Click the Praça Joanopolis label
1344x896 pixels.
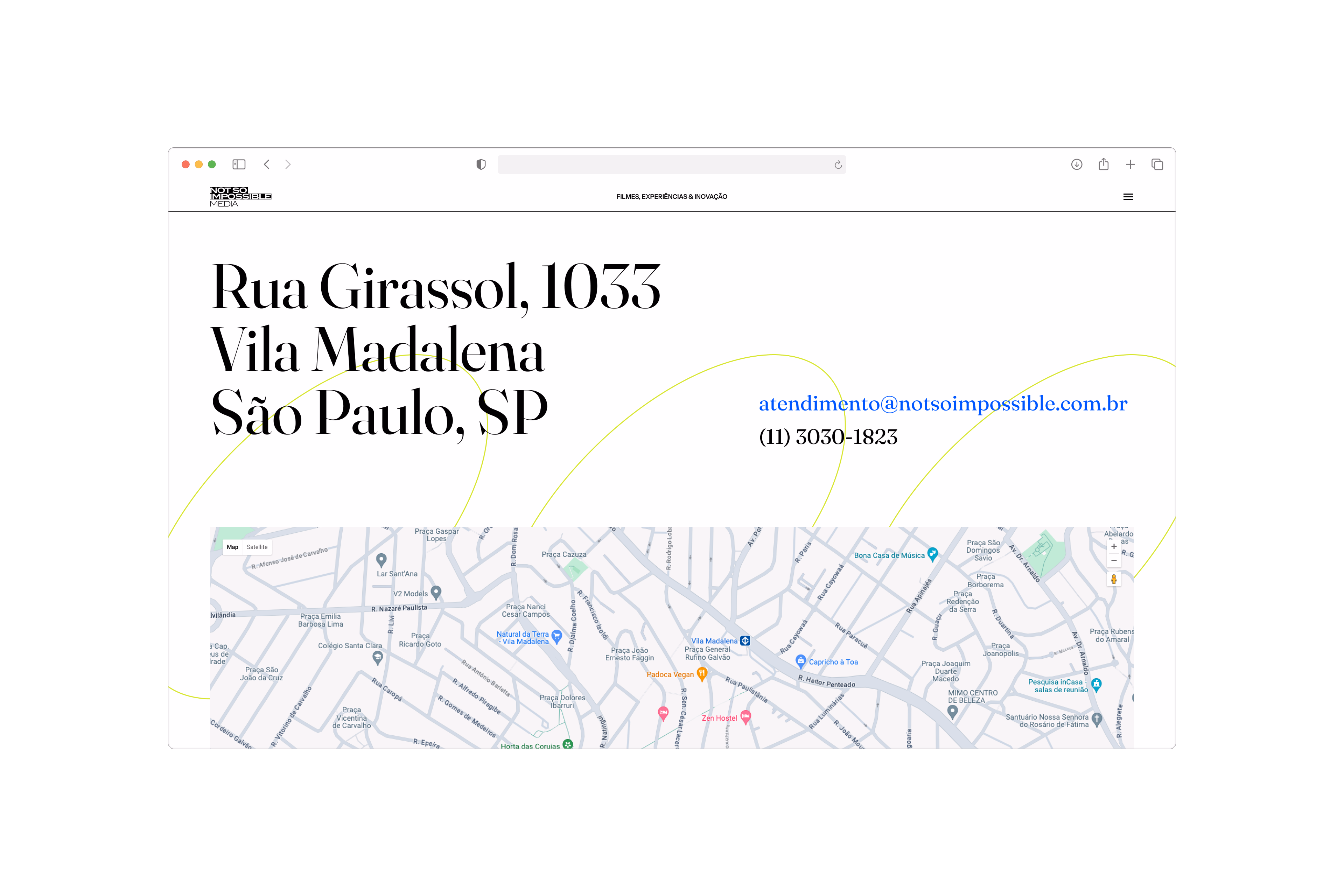coord(1001,650)
